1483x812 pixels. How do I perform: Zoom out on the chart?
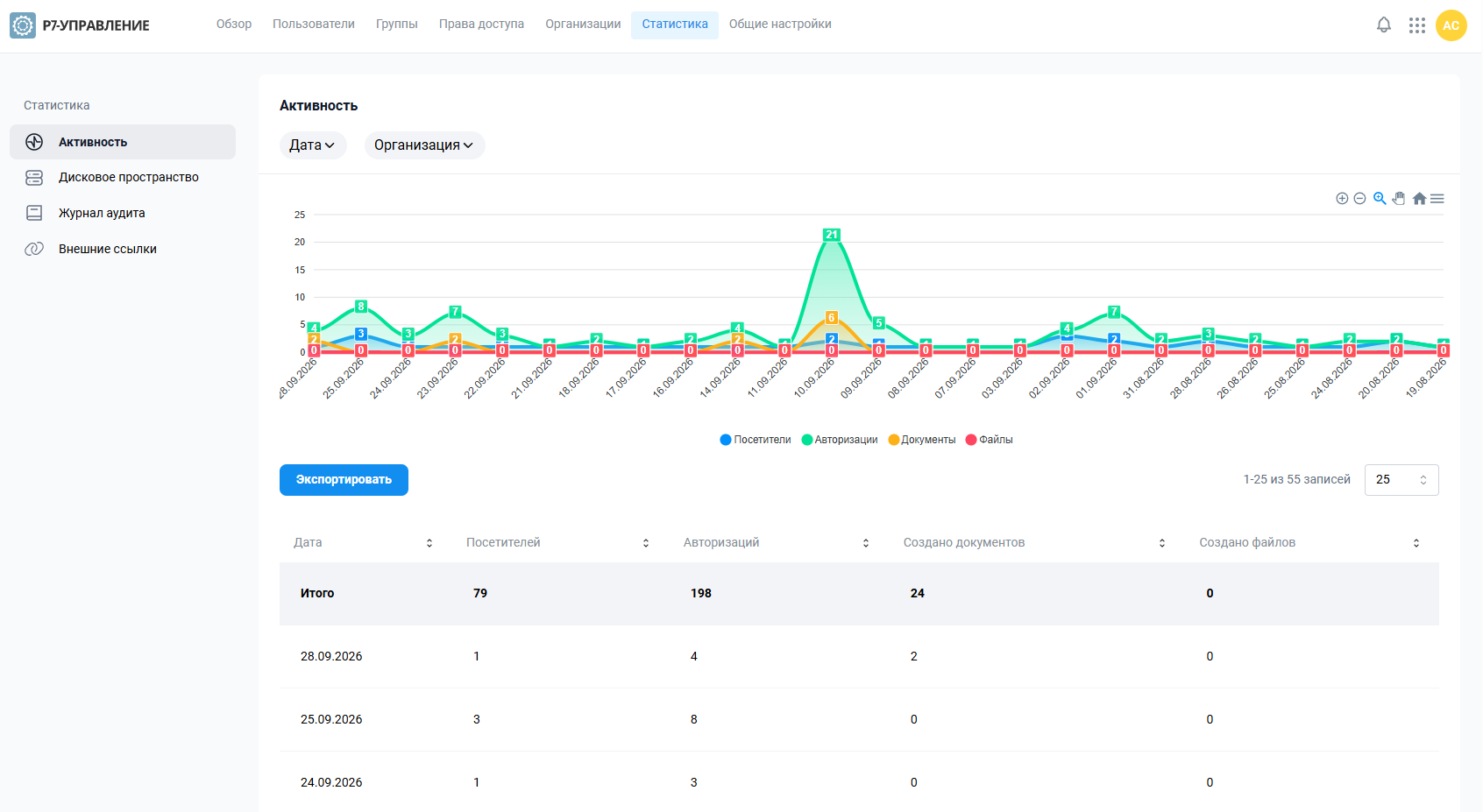click(x=1360, y=199)
